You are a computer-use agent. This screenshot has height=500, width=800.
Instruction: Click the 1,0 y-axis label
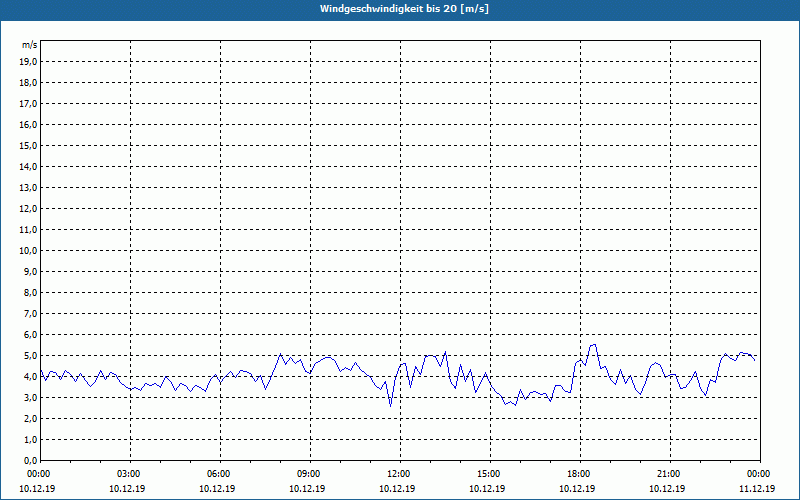(30, 439)
